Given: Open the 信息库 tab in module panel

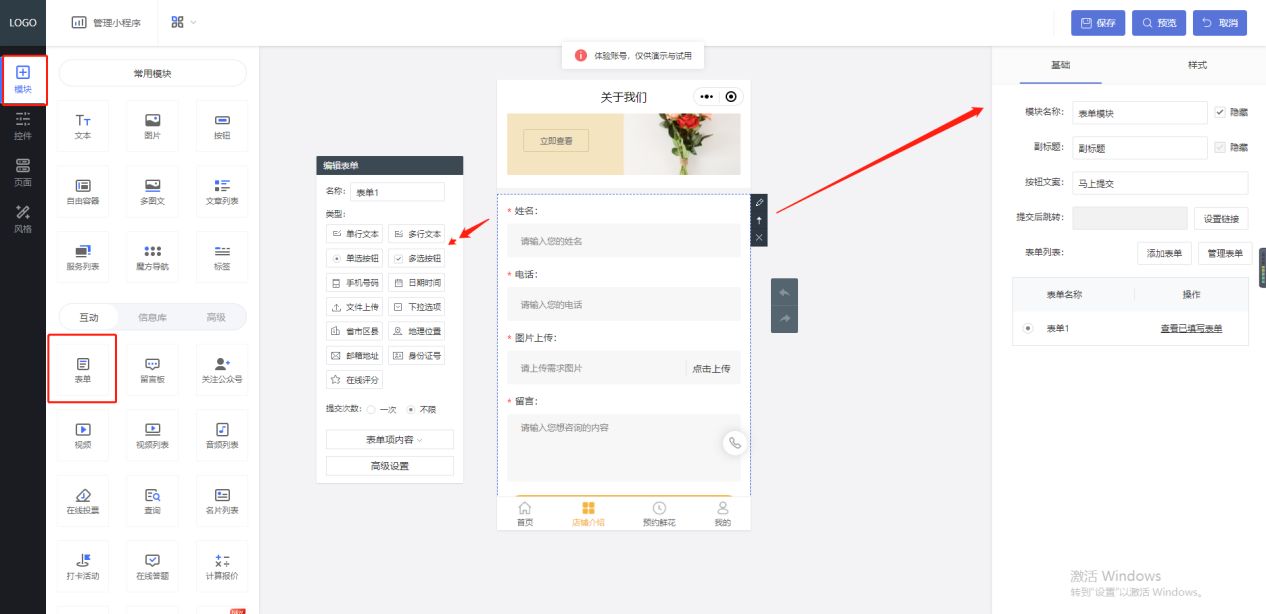Looking at the screenshot, I should [151, 316].
